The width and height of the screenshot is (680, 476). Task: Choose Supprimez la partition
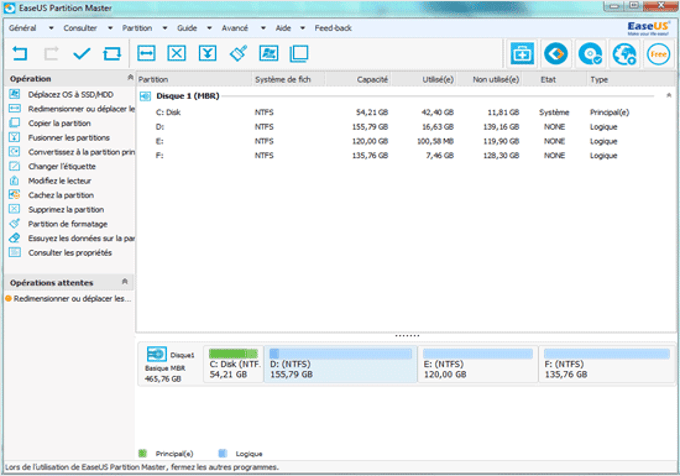[66, 209]
